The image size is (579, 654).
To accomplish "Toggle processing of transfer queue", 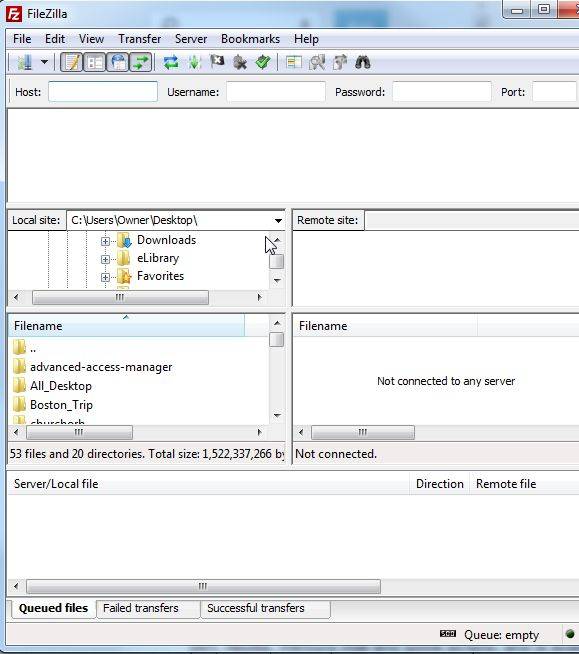I will [x=194, y=63].
